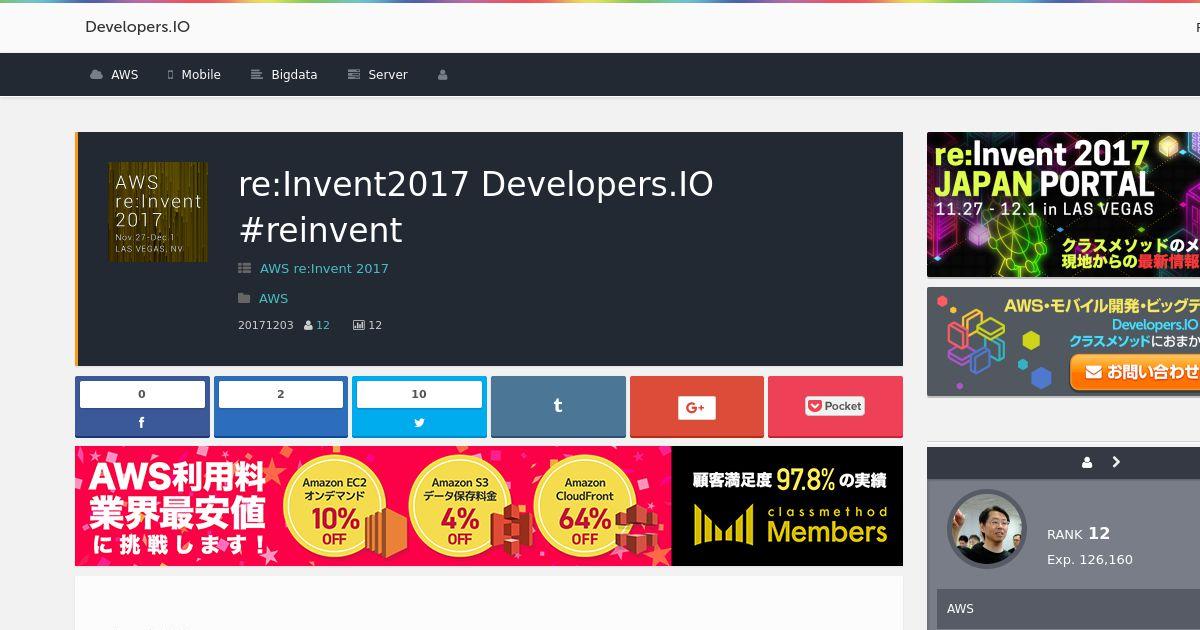Select the Mobile navigation menu item
The image size is (1200, 630).
tap(194, 75)
